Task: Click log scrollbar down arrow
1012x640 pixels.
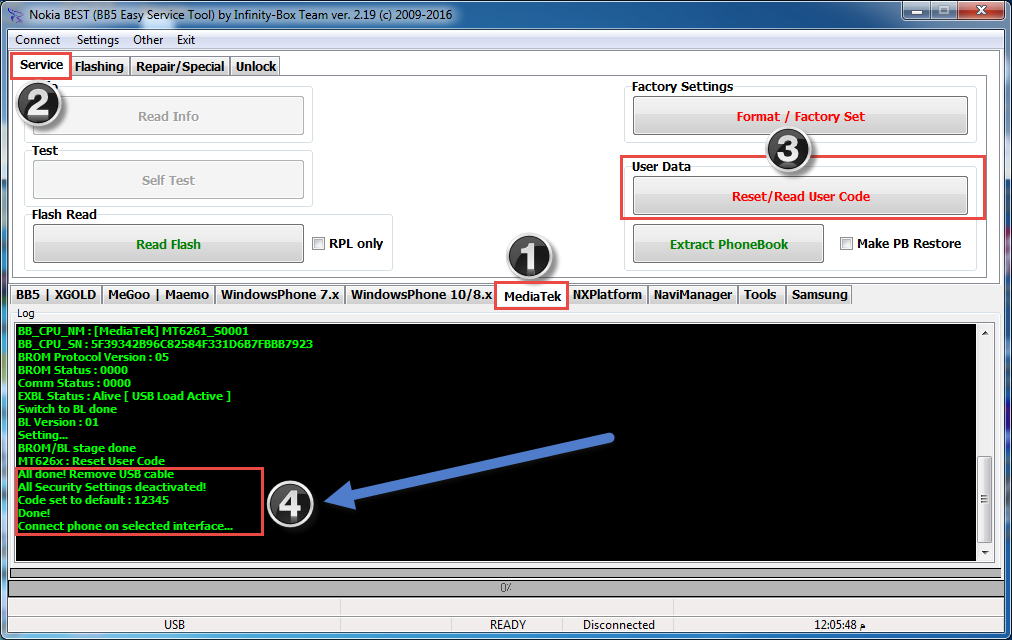Action: tap(985, 552)
